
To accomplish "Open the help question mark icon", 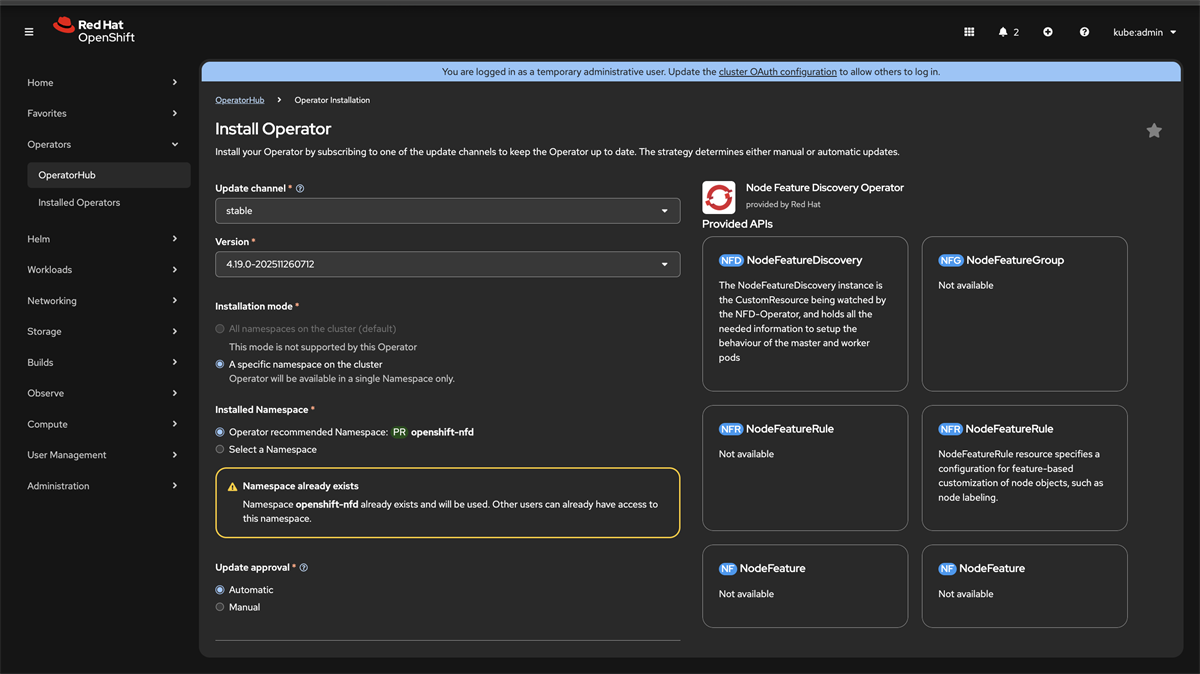I will pos(1084,32).
